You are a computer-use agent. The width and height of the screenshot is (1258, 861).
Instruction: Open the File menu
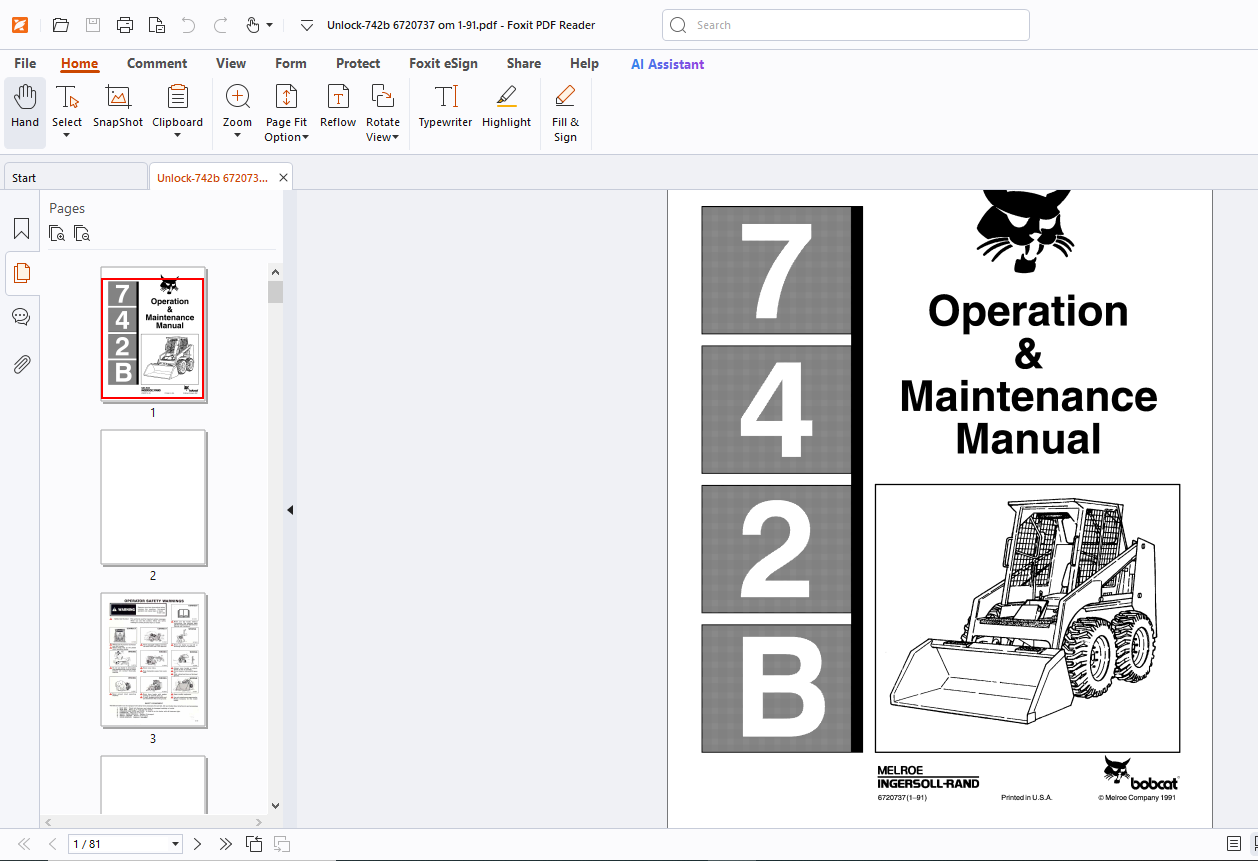coord(25,63)
